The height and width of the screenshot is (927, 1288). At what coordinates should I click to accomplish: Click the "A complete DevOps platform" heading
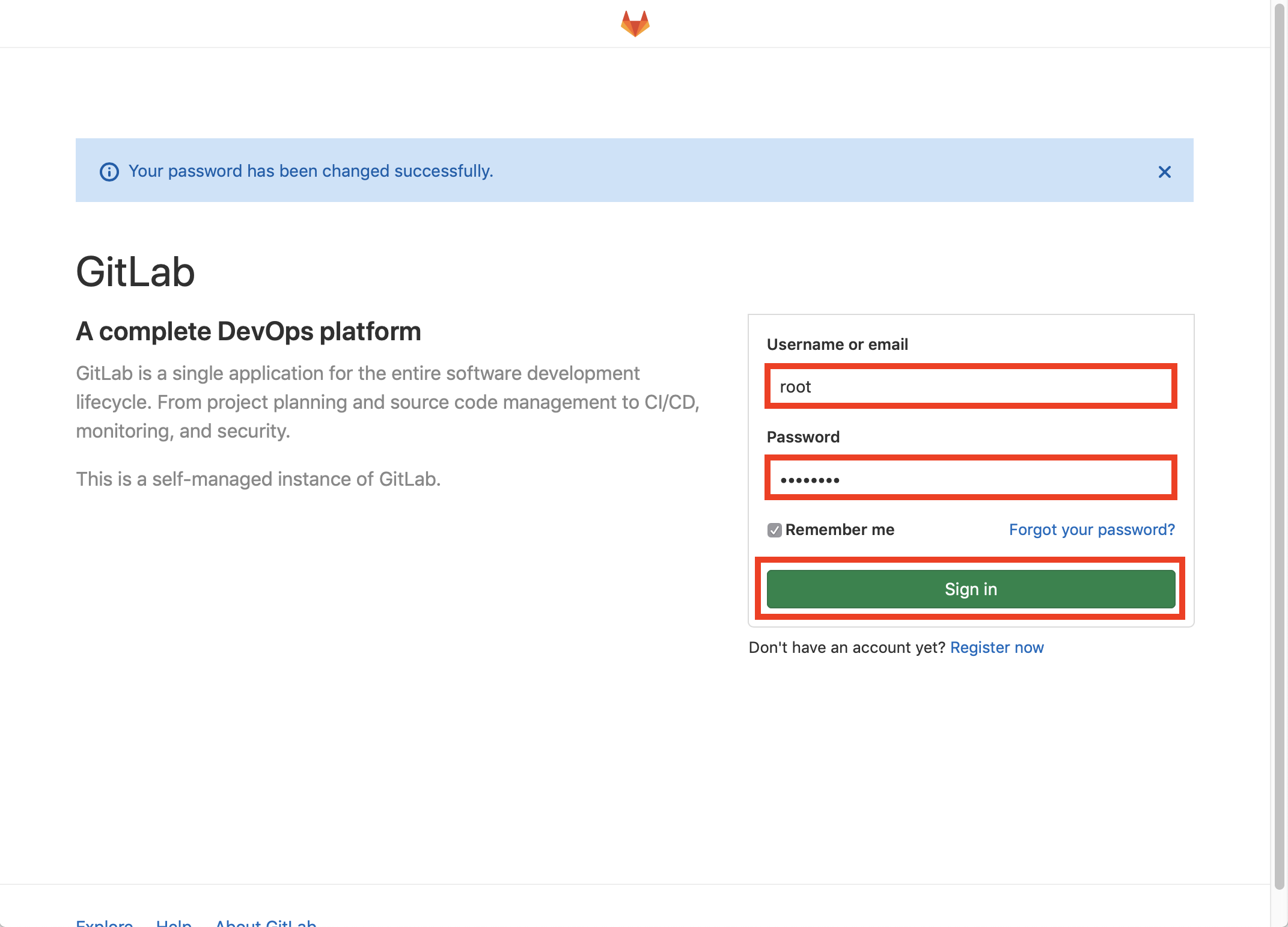(x=248, y=332)
